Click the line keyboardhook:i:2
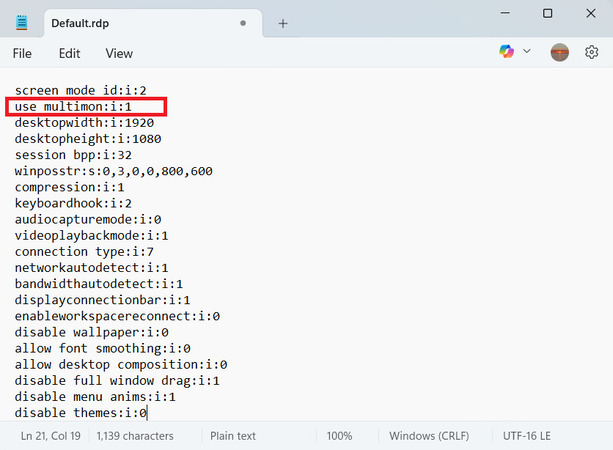613x450 pixels. (x=73, y=203)
